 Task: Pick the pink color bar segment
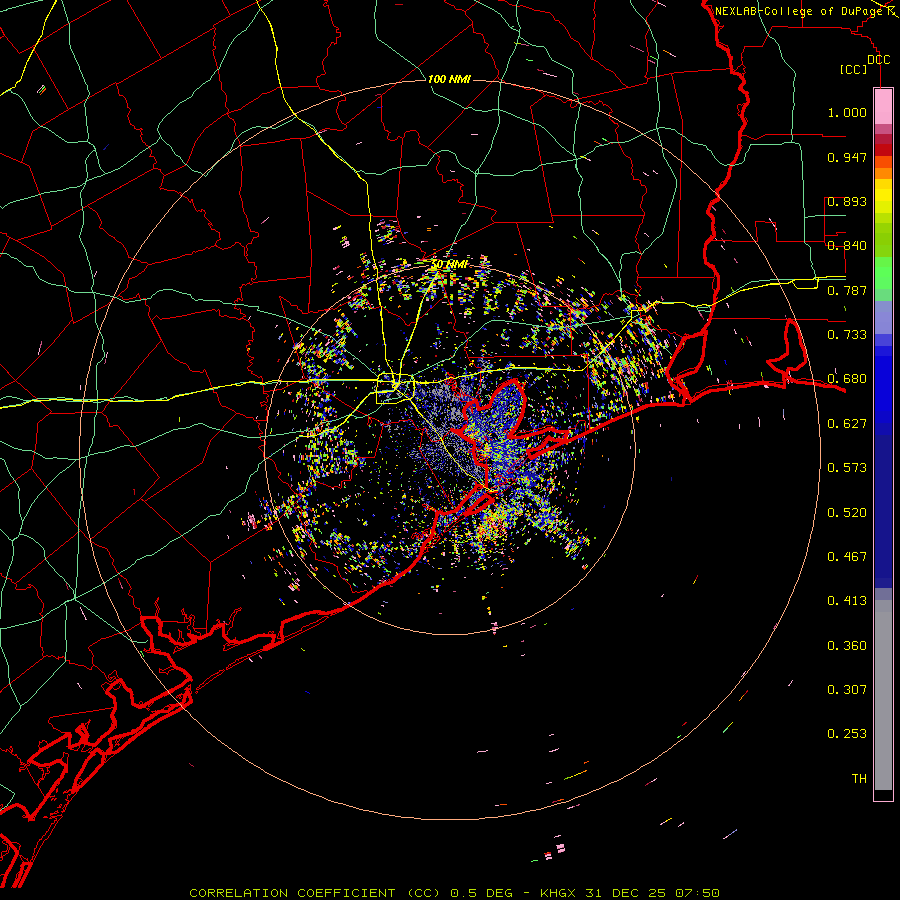pyautogui.click(x=883, y=106)
